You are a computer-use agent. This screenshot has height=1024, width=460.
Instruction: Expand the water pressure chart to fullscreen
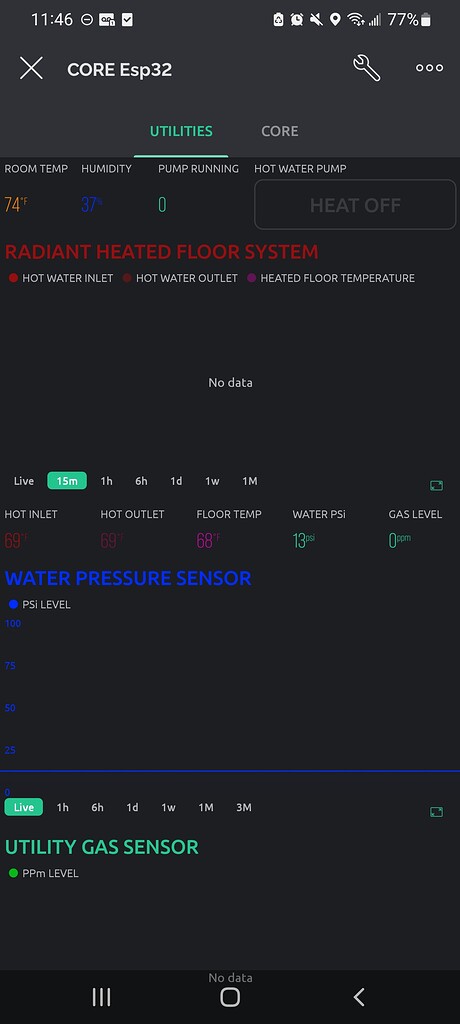coord(436,812)
